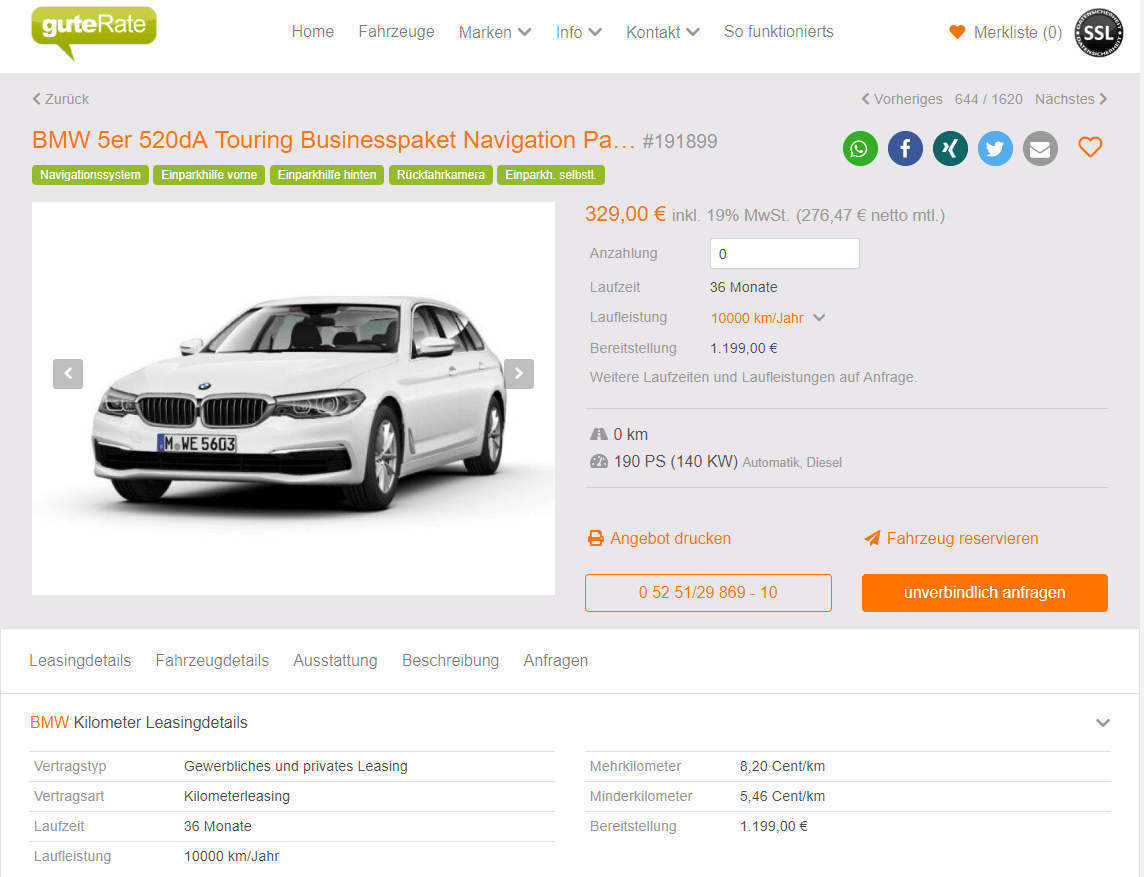
Task: Click the 644 / 1620 position counter
Action: [989, 99]
